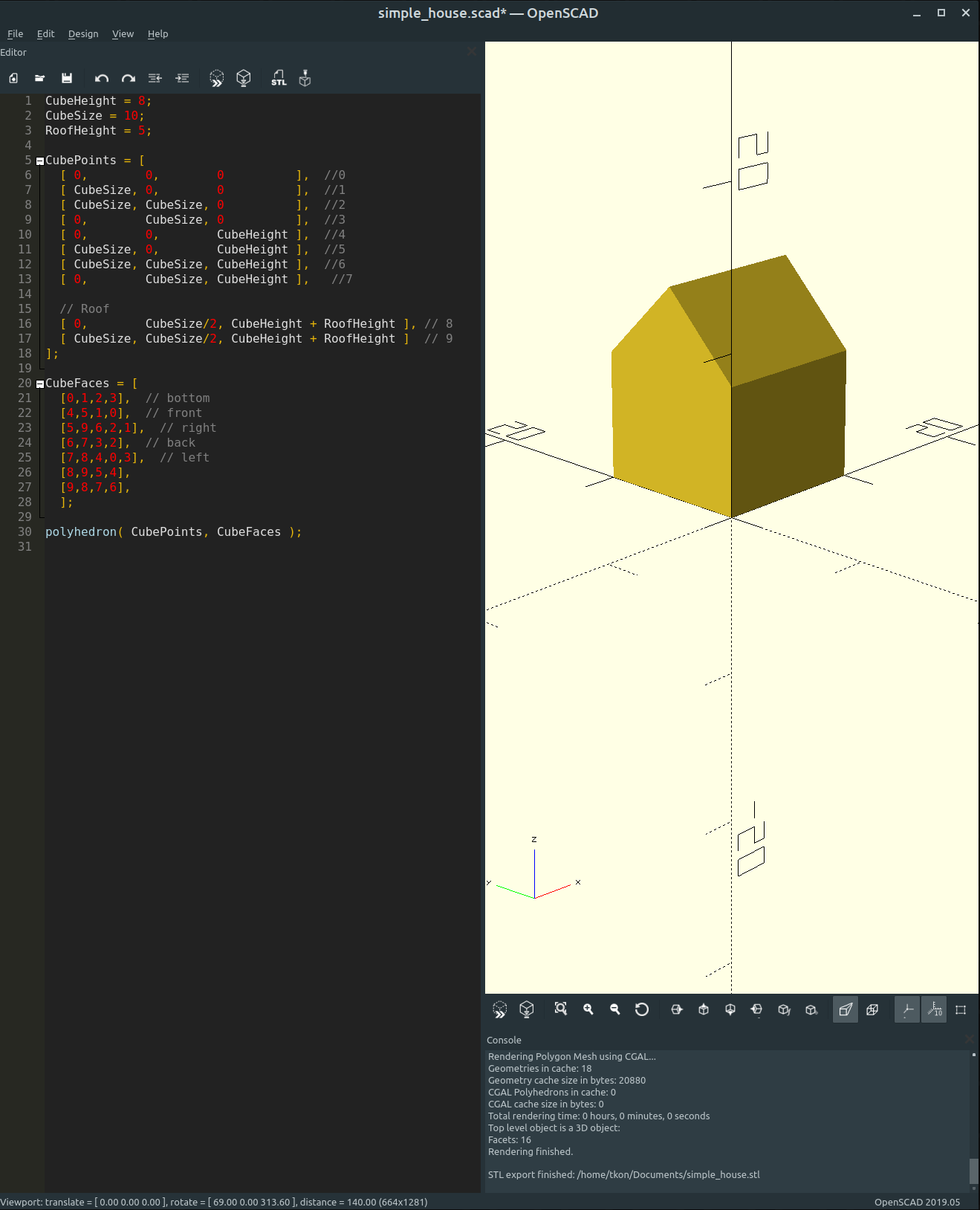Collapse the CubePoints code block

(40, 161)
